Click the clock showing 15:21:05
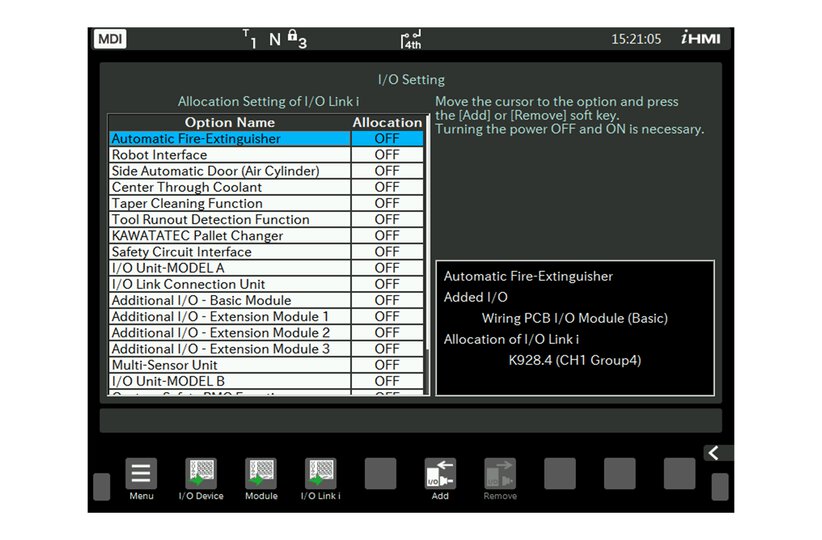Screen dimensions: 822x540 [x=636, y=39]
